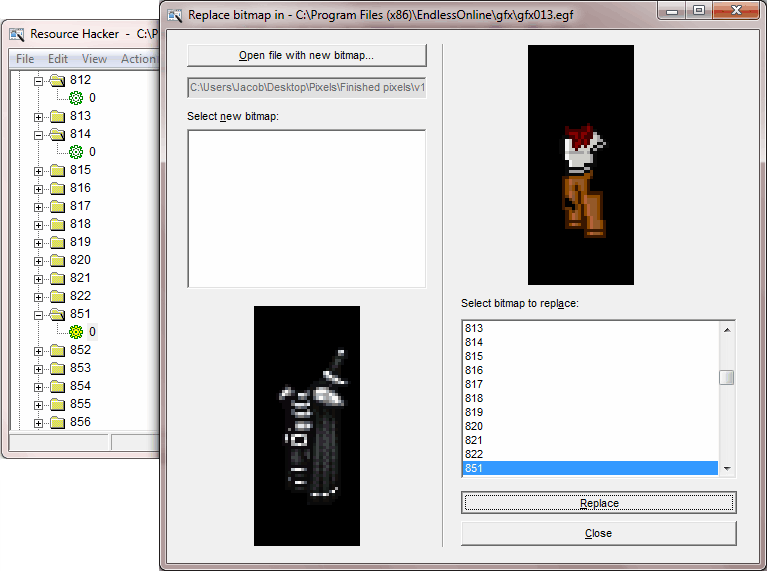Select the gear resource under folder 814
This screenshot has height=571, width=767.
76,152
